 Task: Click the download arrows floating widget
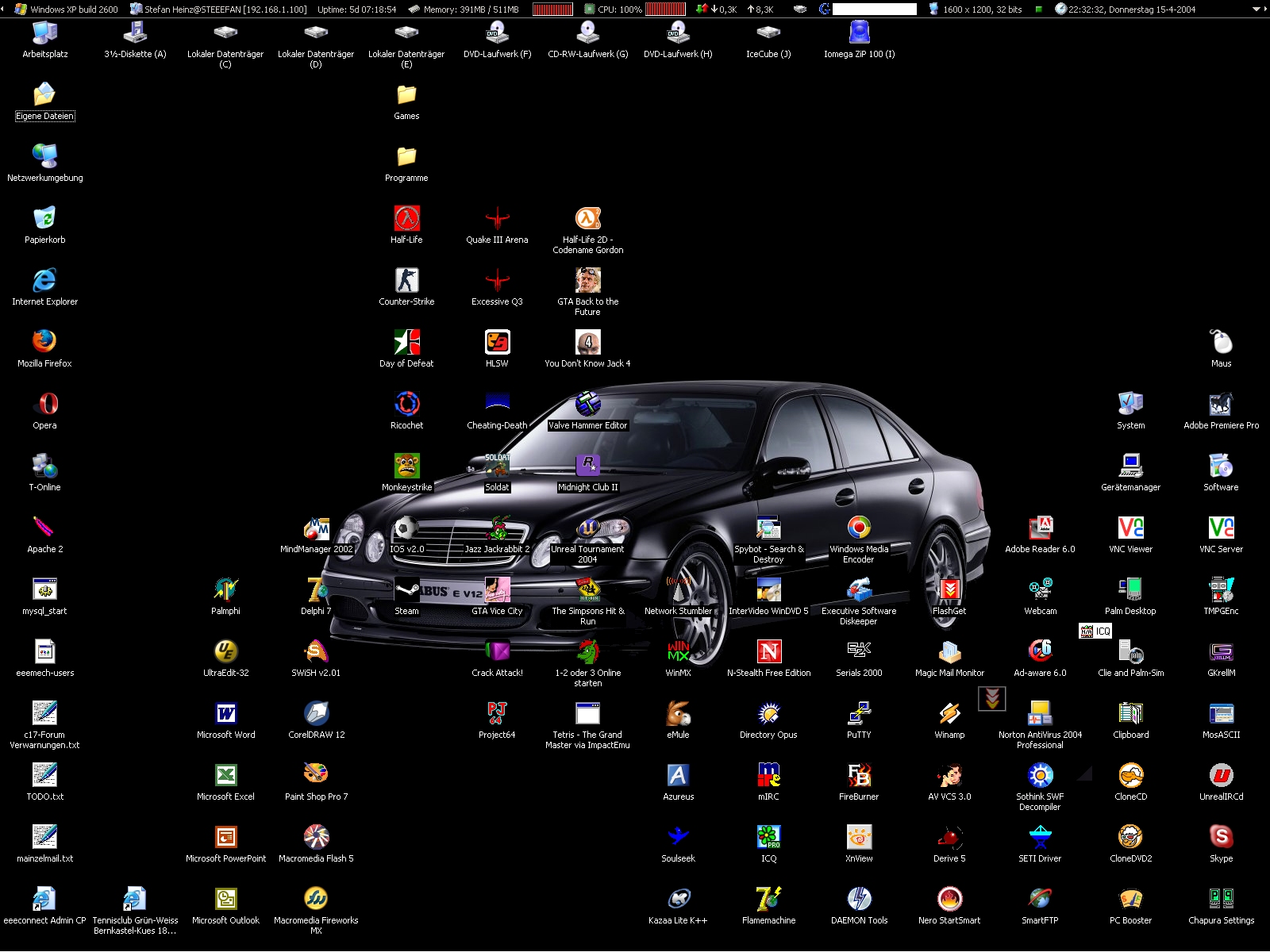992,698
